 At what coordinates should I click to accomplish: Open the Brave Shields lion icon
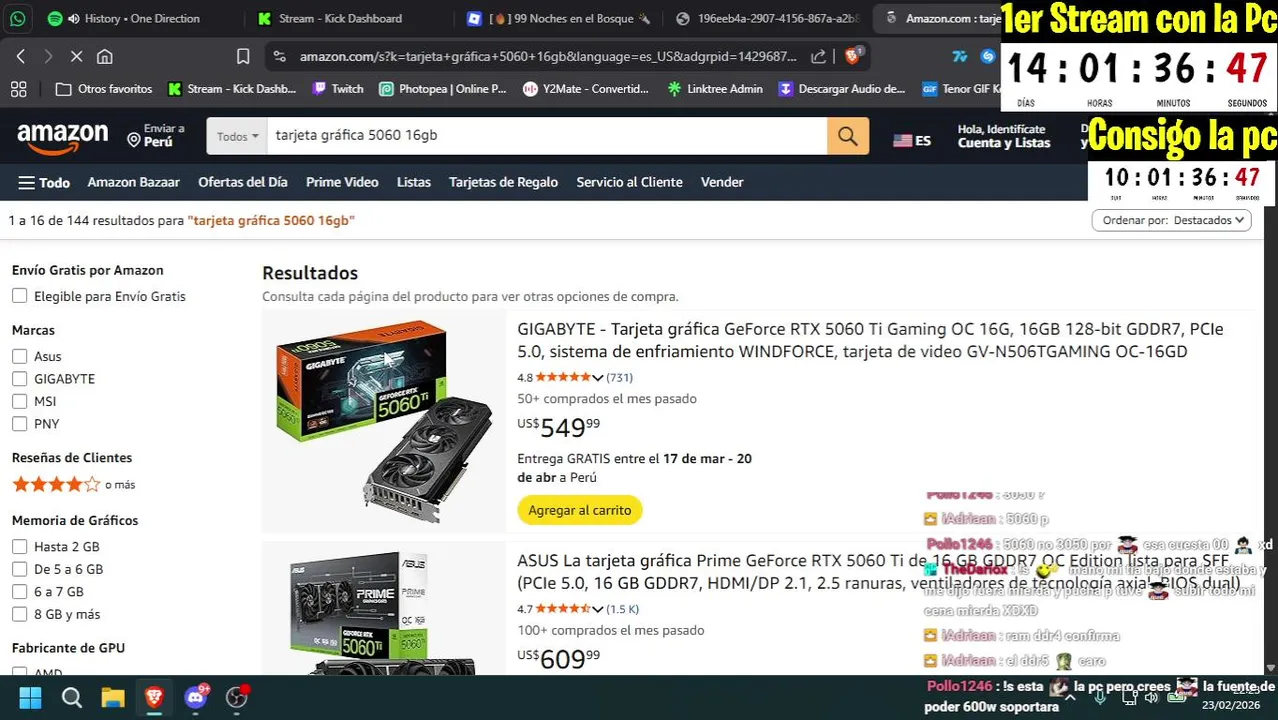click(853, 56)
